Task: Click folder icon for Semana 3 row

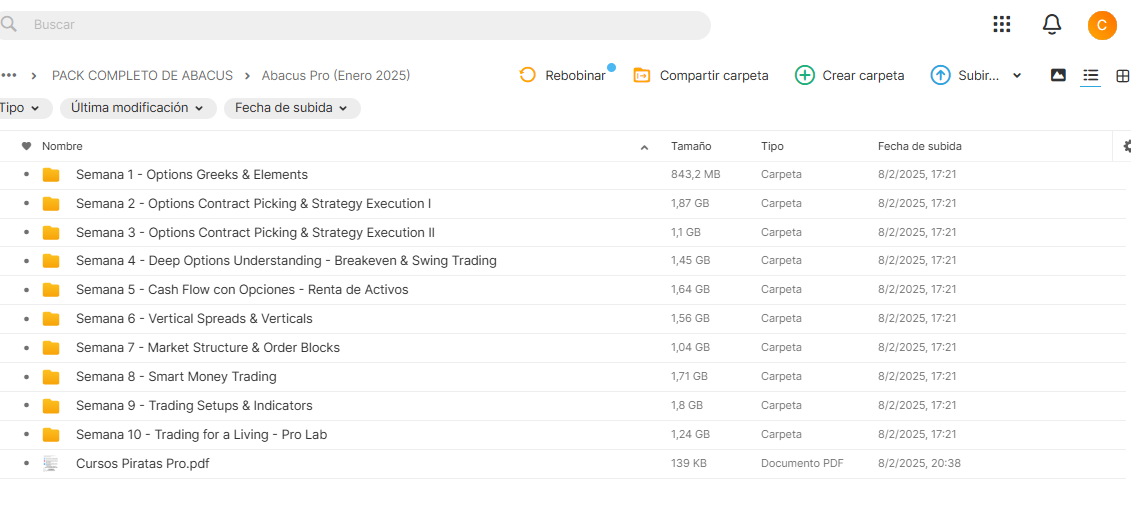Action: pos(50,232)
